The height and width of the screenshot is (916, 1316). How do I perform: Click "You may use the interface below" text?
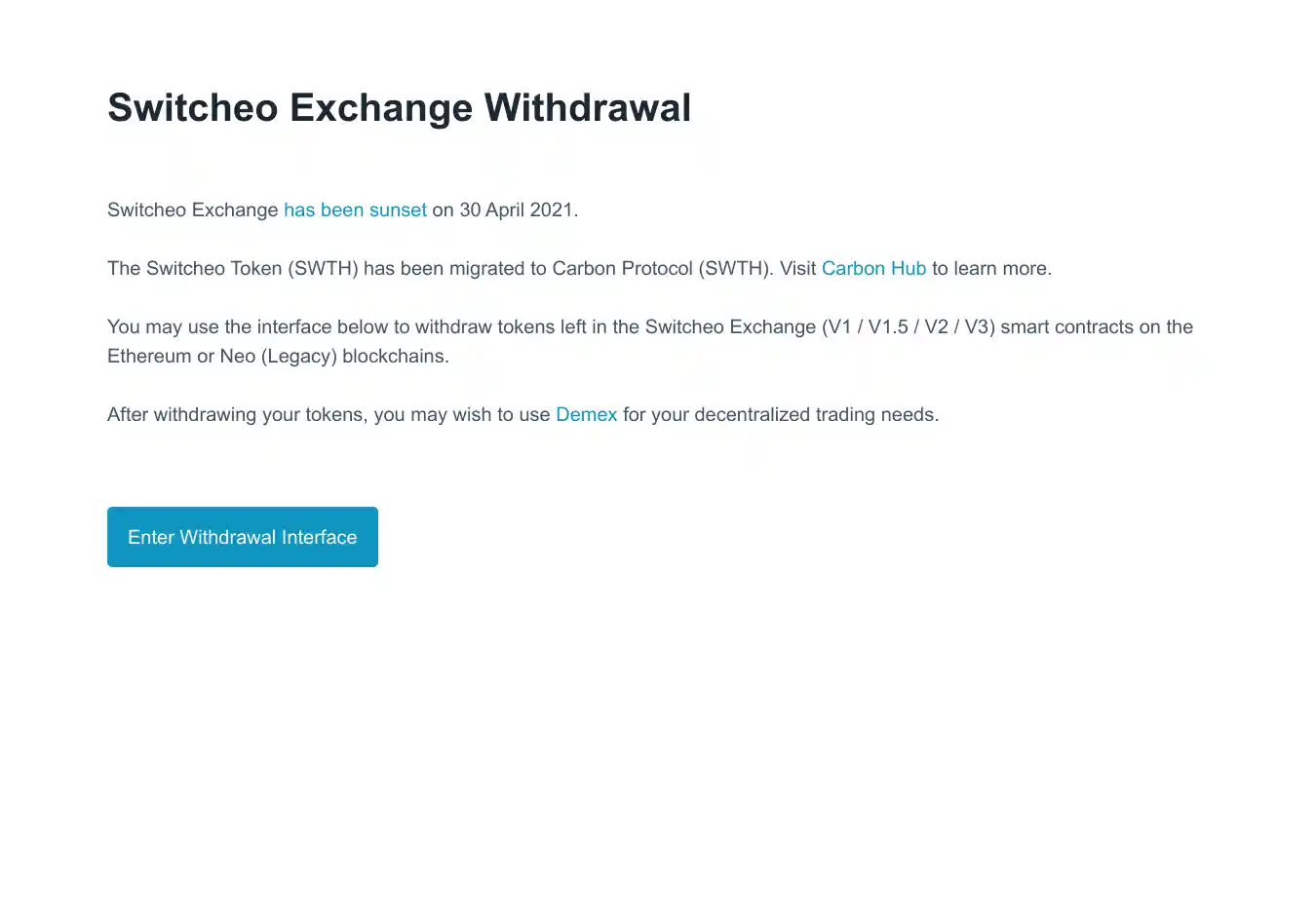pyautogui.click(x=247, y=326)
